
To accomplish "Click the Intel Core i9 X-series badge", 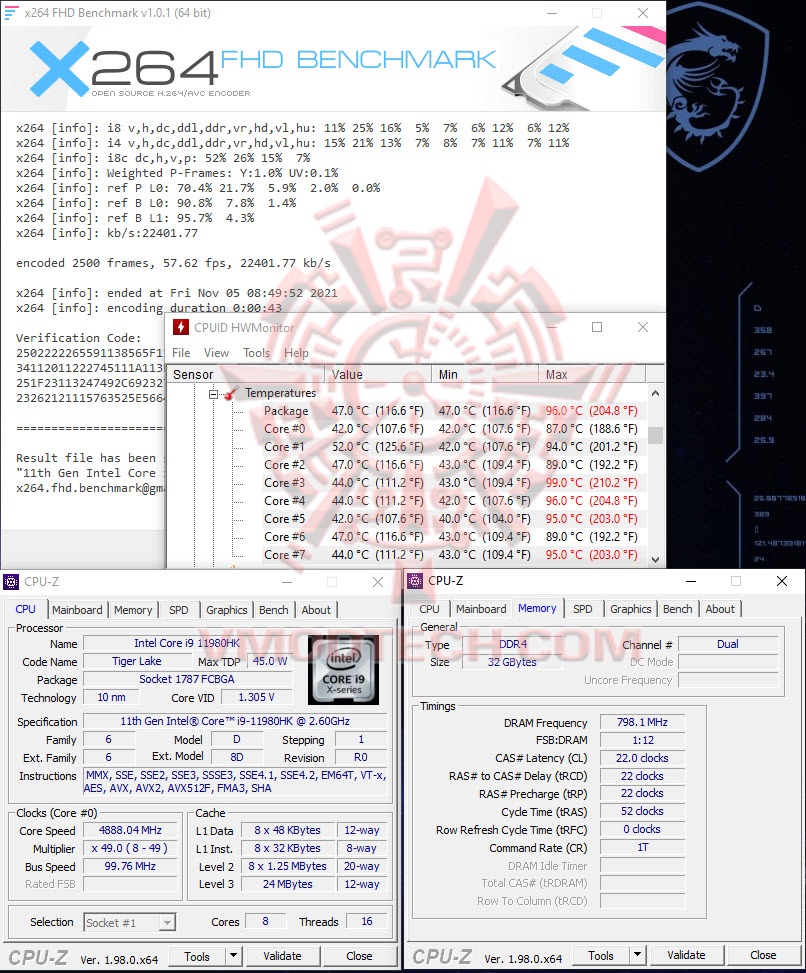I will pyautogui.click(x=343, y=670).
